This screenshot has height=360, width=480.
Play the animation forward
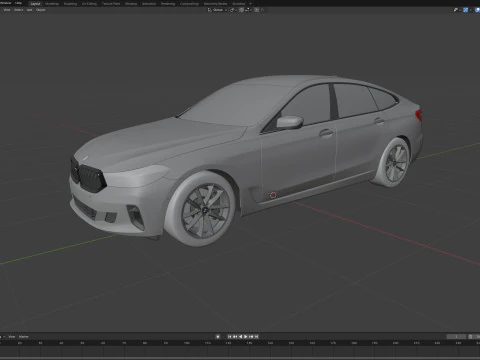246,337
